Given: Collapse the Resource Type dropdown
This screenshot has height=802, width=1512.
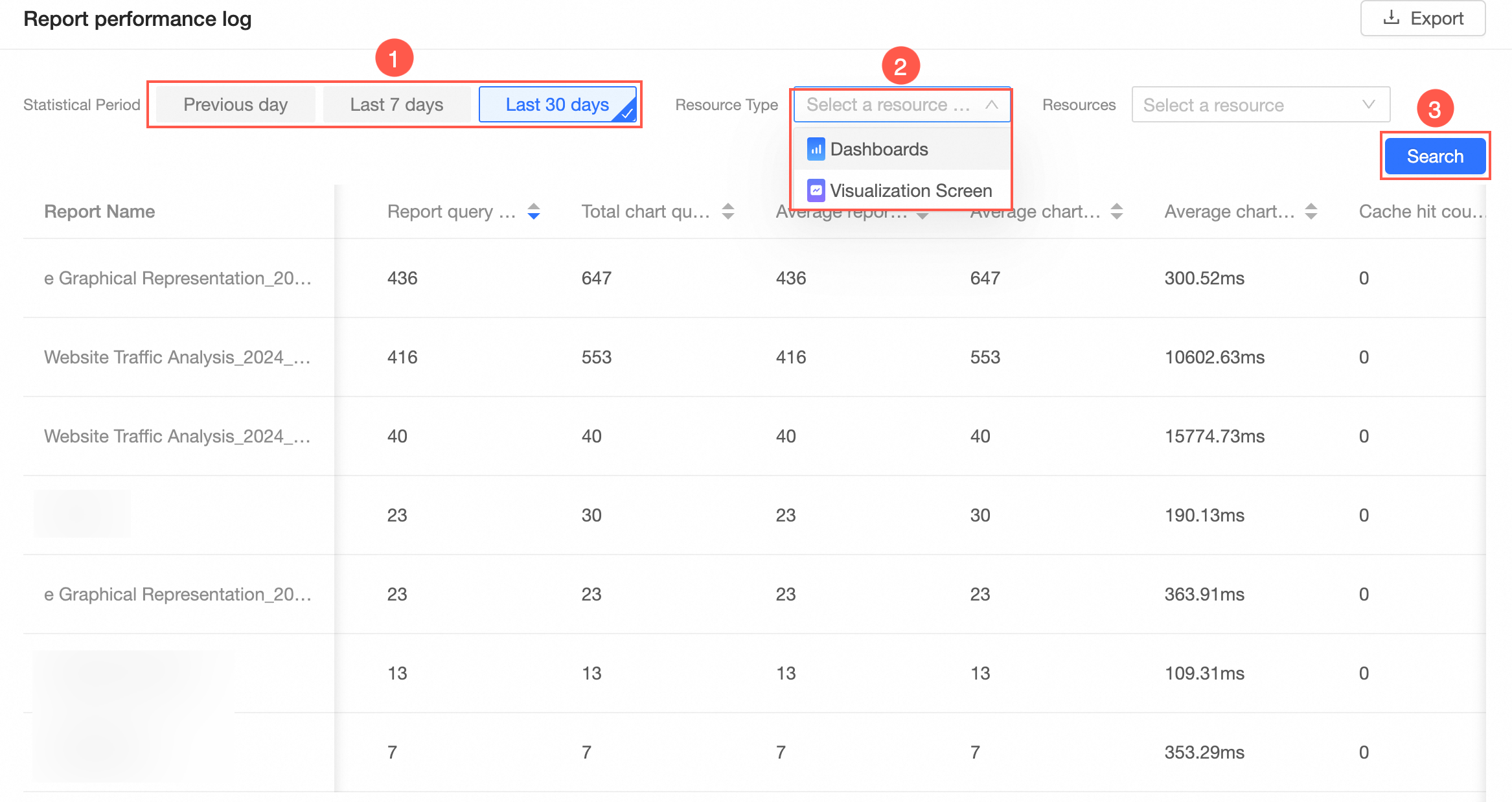Looking at the screenshot, I should 902,104.
